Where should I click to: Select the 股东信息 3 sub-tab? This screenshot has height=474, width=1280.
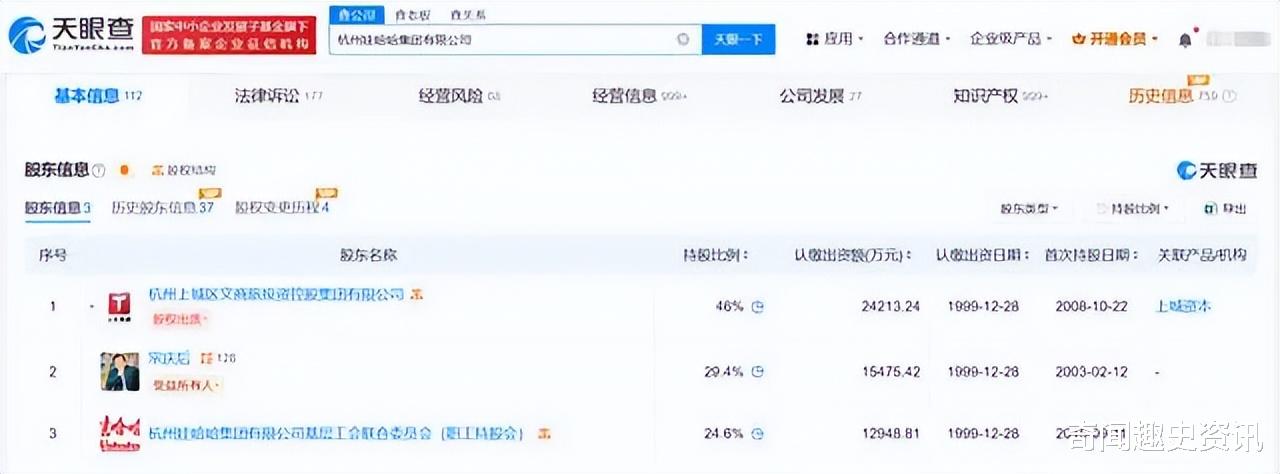click(x=58, y=208)
